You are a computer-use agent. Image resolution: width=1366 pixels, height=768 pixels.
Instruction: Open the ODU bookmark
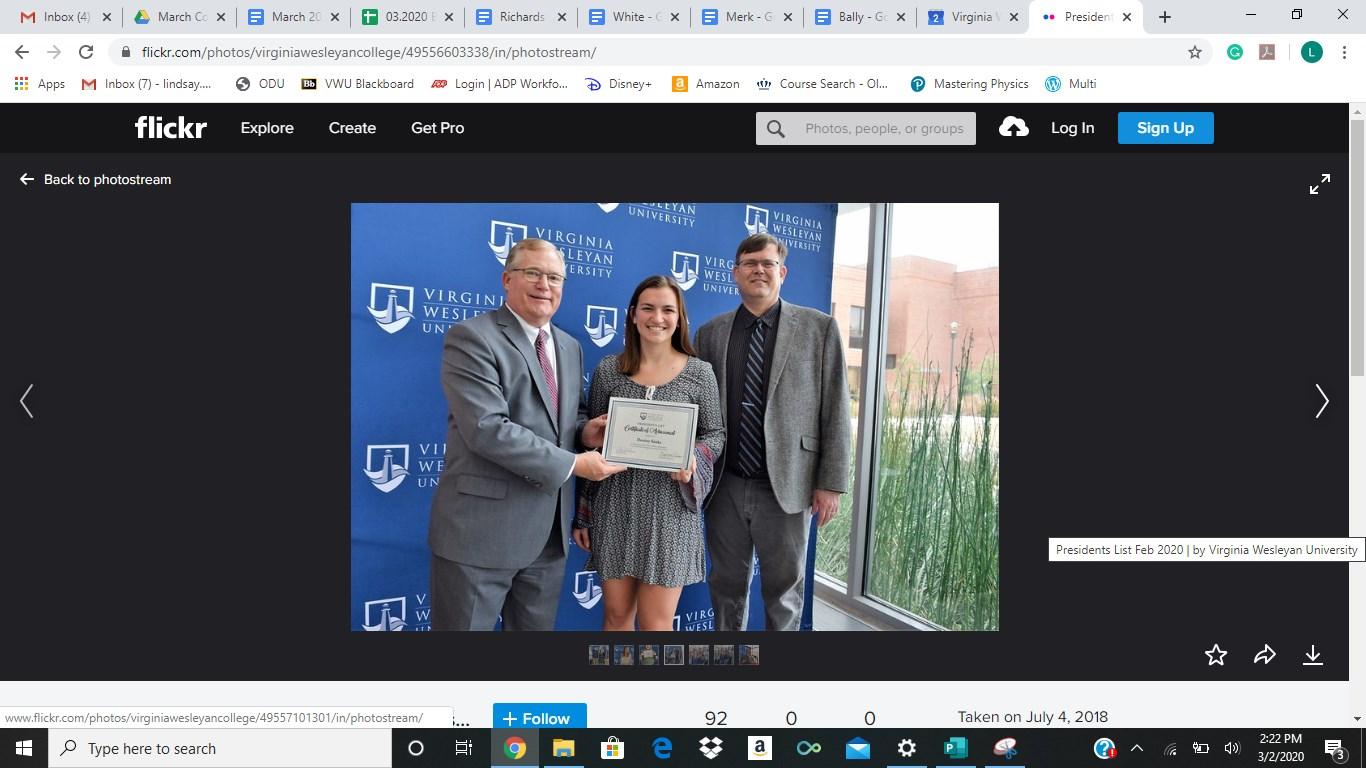point(260,84)
